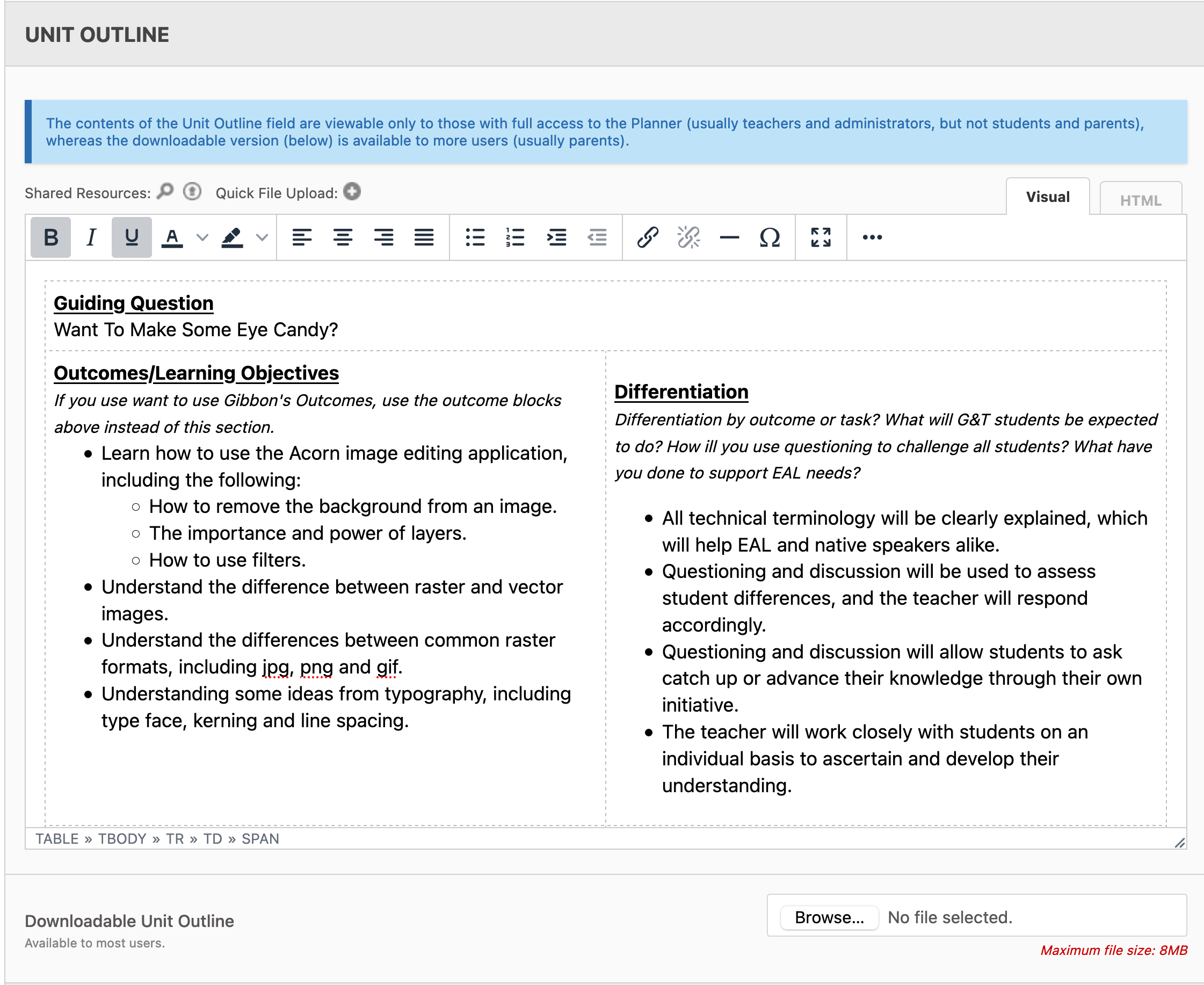Toggle Bold formatting button
This screenshot has width=1204, height=985.
coord(50,237)
